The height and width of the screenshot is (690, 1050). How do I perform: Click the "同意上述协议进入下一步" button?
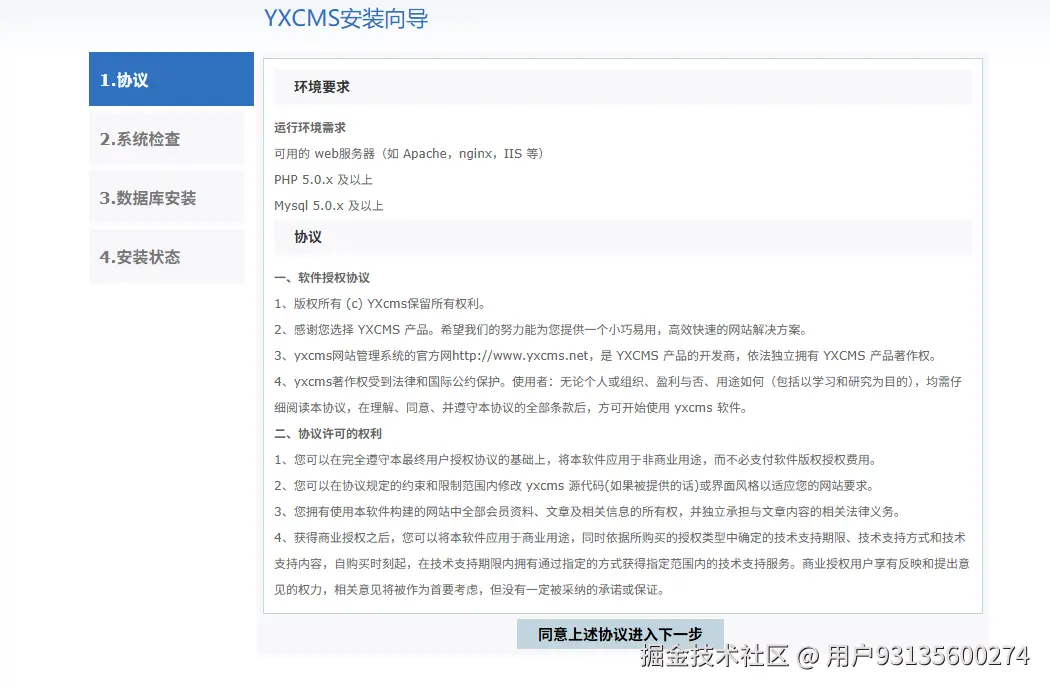(619, 633)
